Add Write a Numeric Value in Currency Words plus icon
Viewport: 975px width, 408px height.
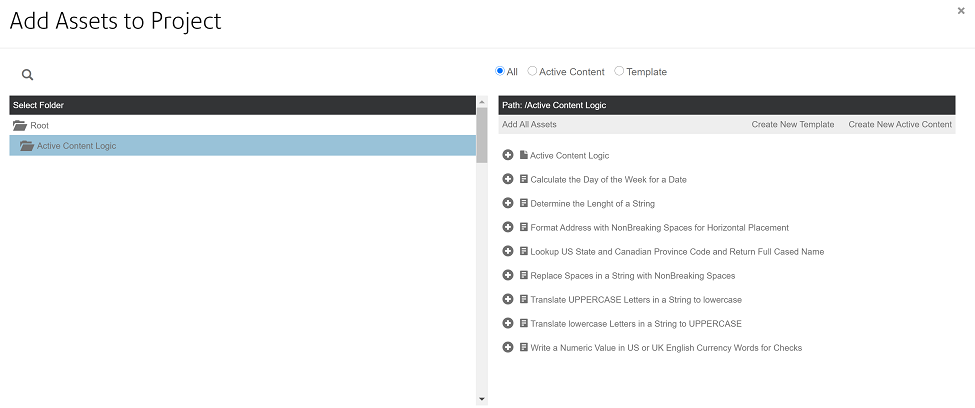(x=507, y=347)
